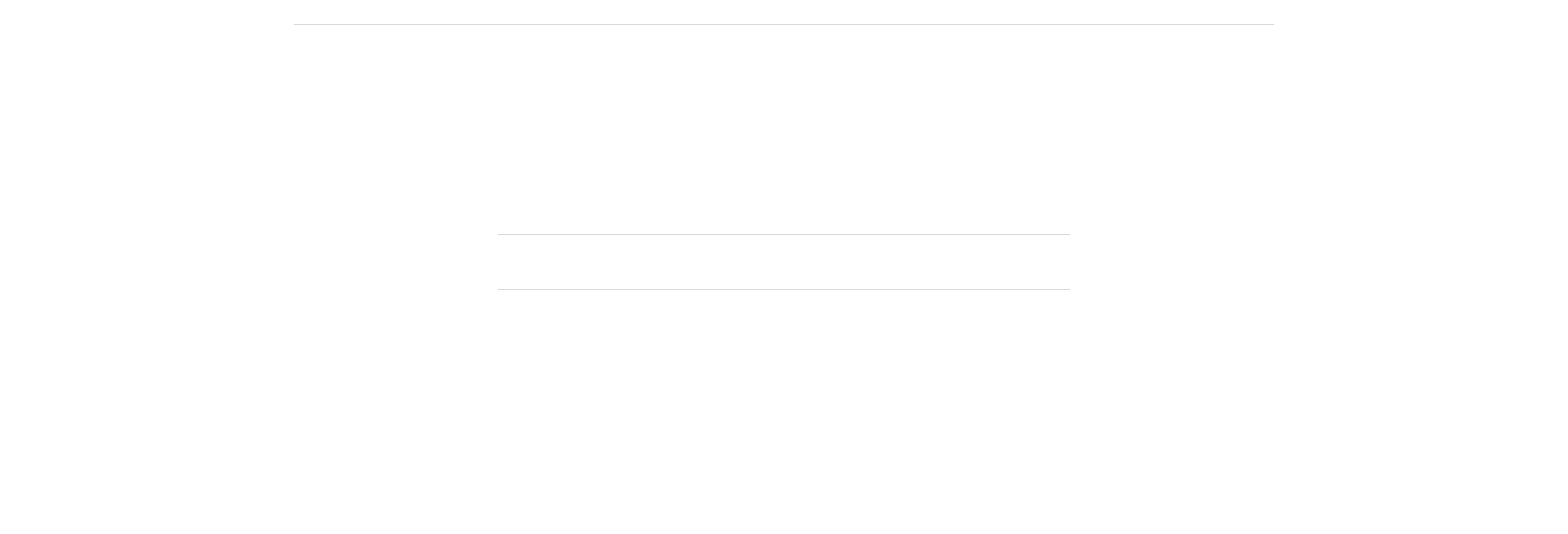1568x534 pixels.
Task: Click the upper short divider line
Action: tap(784, 234)
